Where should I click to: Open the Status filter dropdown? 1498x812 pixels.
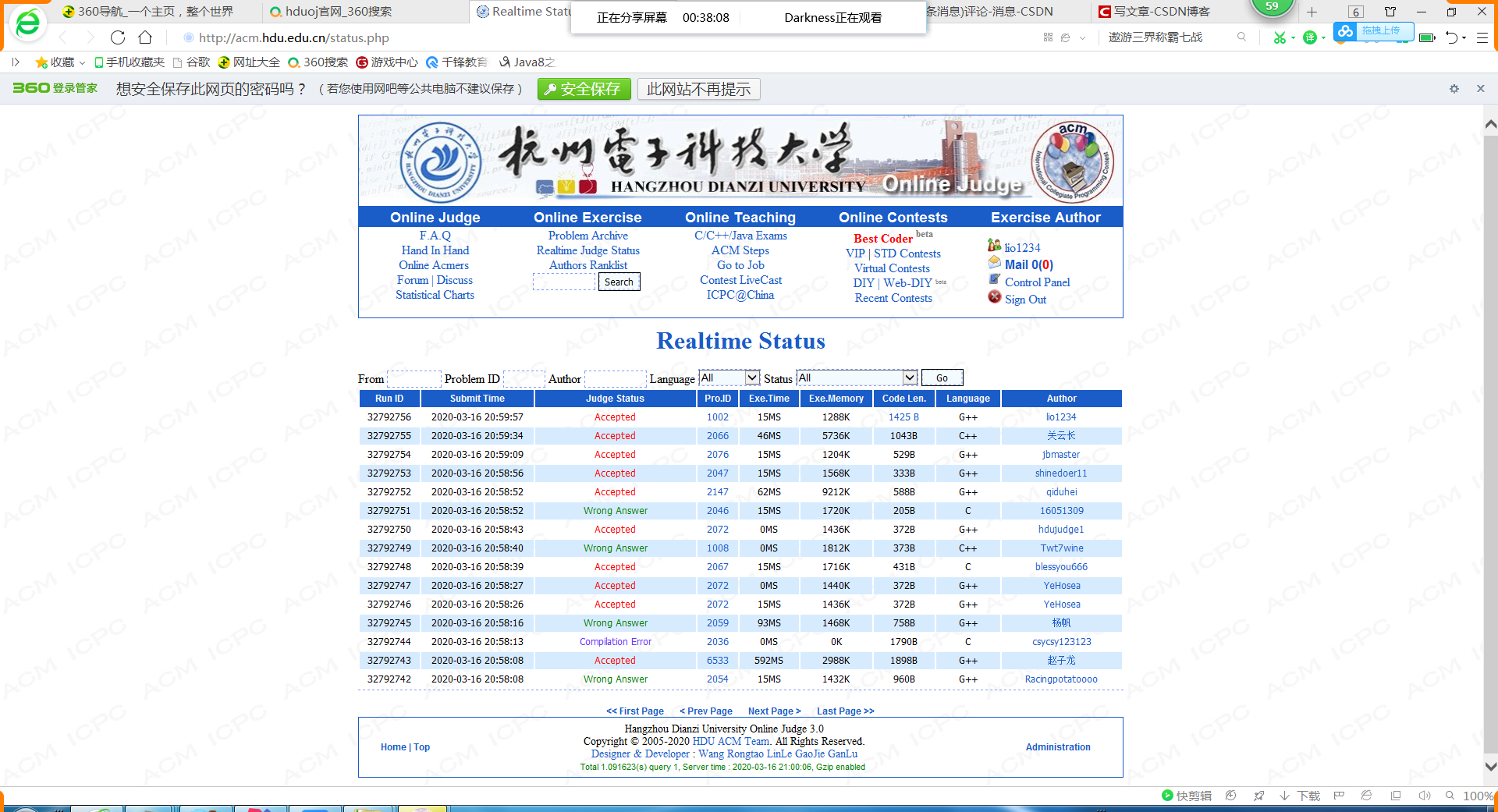[909, 378]
